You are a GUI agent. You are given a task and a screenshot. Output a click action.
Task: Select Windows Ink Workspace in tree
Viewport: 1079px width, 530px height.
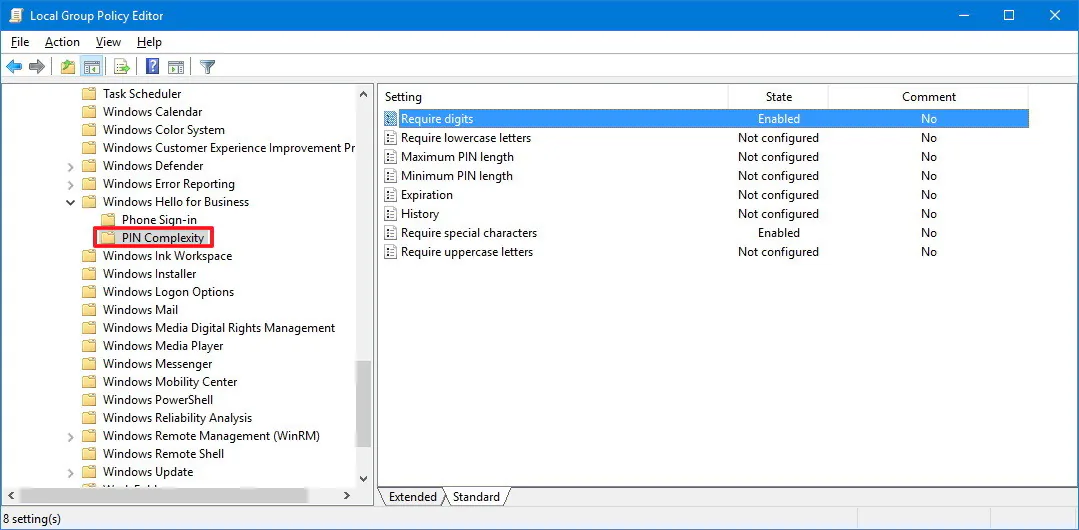(167, 256)
